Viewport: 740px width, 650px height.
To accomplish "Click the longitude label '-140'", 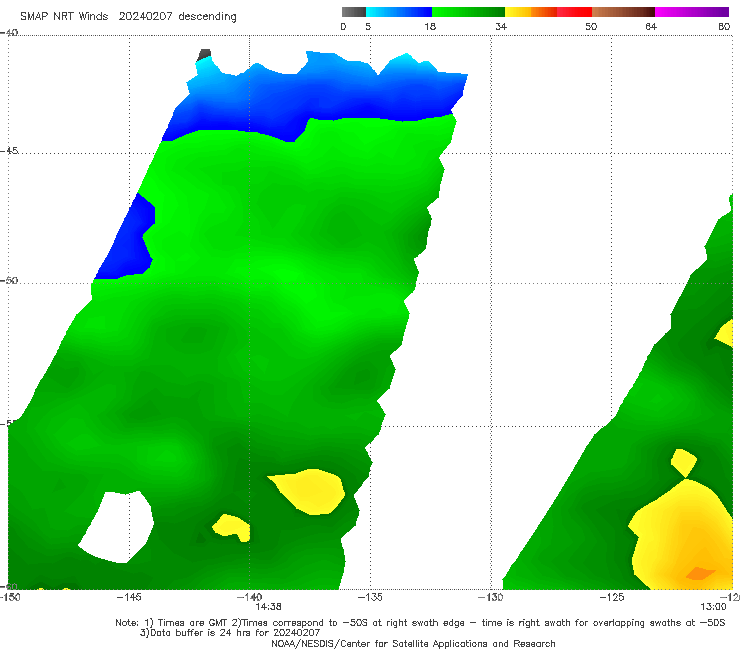I will 250,597.
